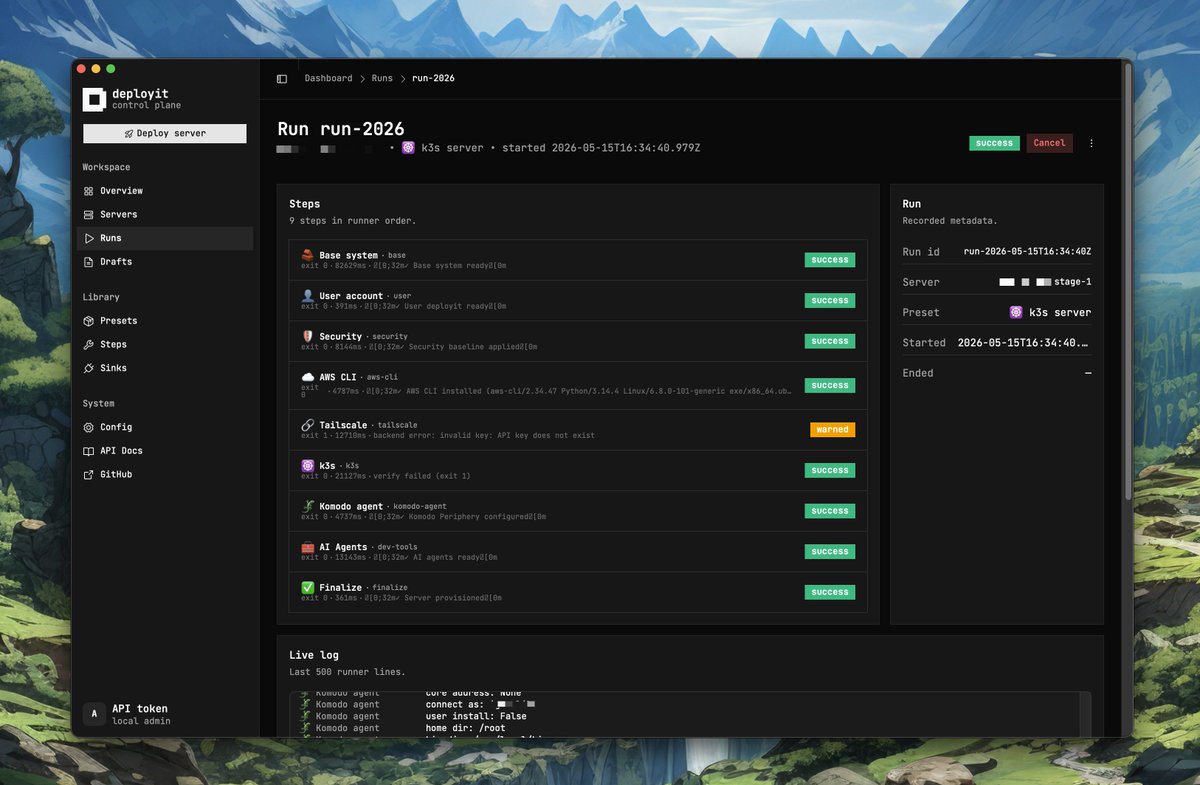The image size is (1200, 785).
Task: Cancel the run
Action: click(x=1049, y=143)
